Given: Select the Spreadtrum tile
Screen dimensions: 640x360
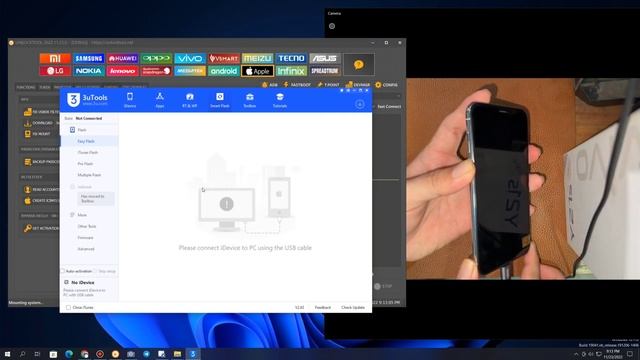Looking at the screenshot, I should click(x=324, y=71).
